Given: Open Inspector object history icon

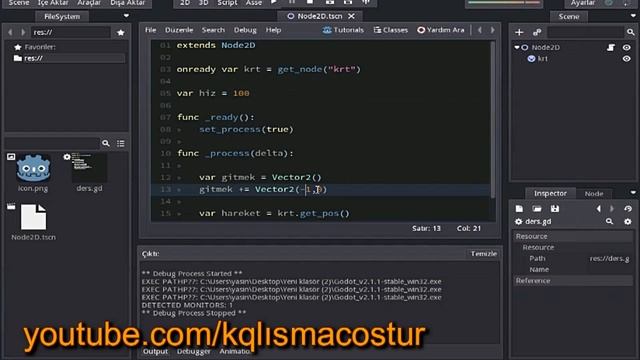Looking at the screenshot, I should [x=628, y=209].
